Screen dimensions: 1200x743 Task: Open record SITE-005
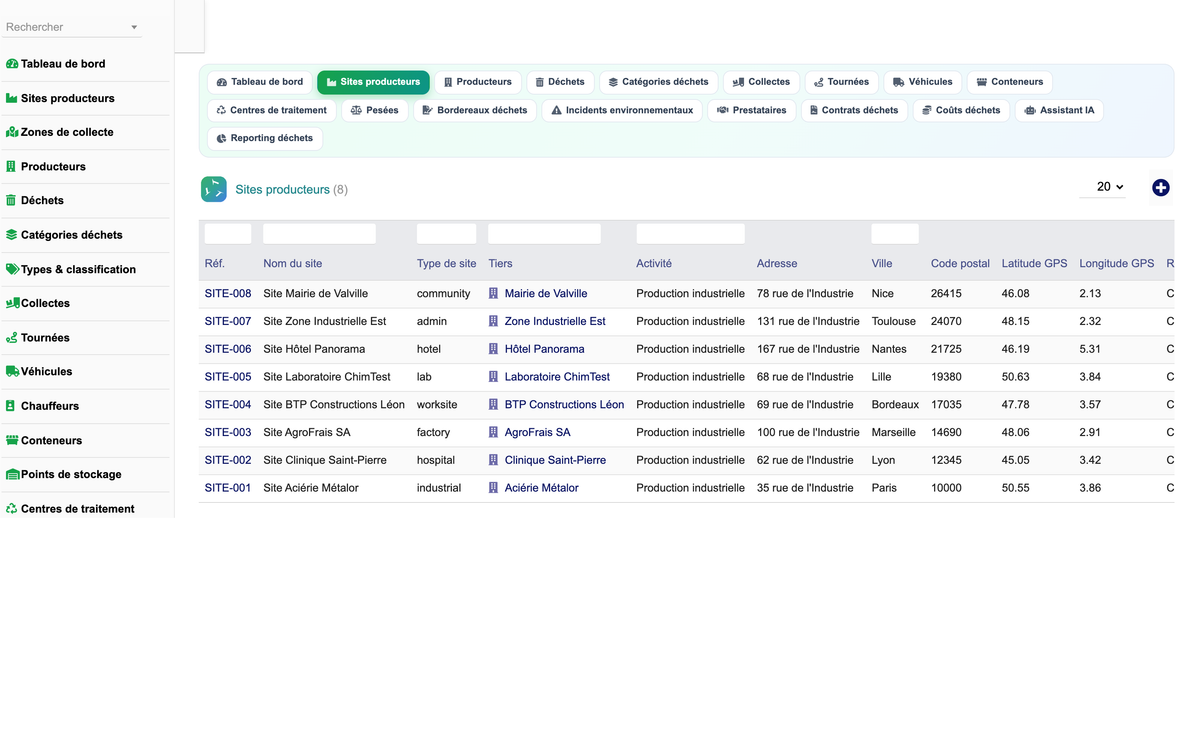[x=228, y=377]
